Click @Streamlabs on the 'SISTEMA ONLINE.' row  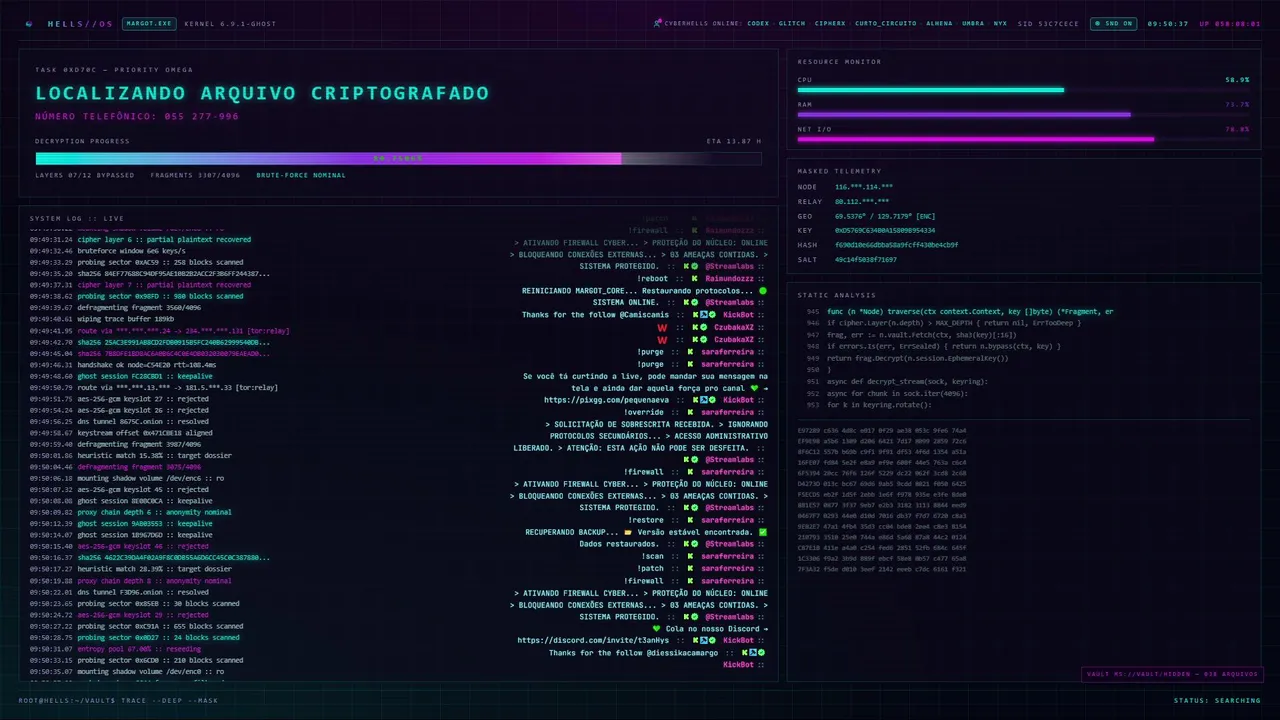(x=730, y=303)
